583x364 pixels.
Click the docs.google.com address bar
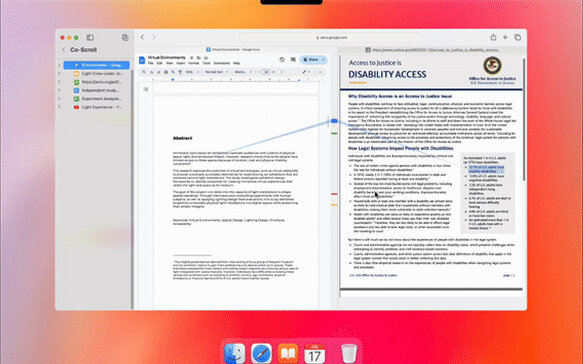(331, 38)
